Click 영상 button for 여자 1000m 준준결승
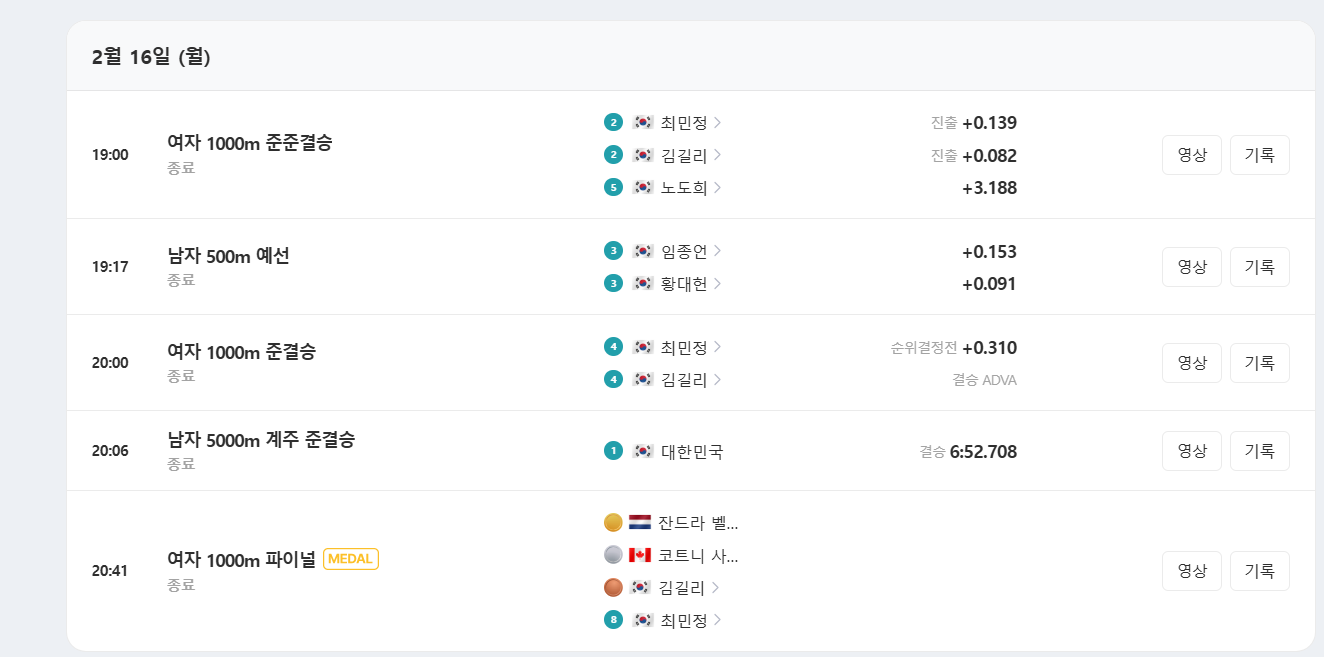The width and height of the screenshot is (1324, 657). pyautogui.click(x=1191, y=154)
